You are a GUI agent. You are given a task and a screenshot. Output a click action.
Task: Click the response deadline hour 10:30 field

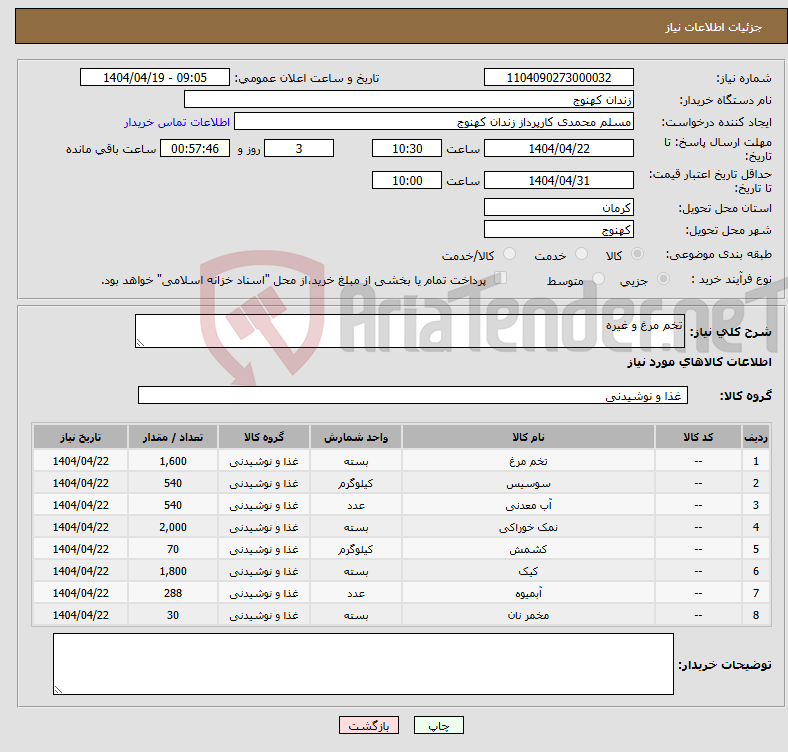click(x=407, y=148)
